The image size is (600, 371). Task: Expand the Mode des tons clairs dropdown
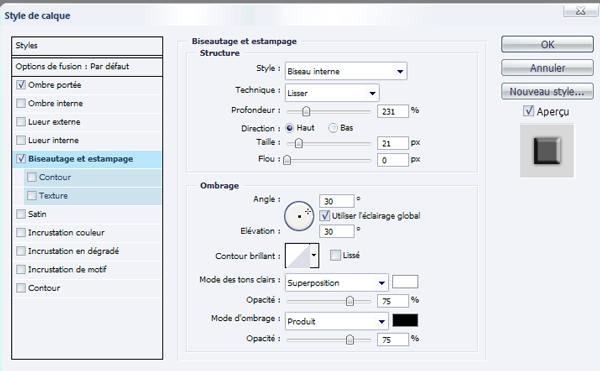point(337,283)
